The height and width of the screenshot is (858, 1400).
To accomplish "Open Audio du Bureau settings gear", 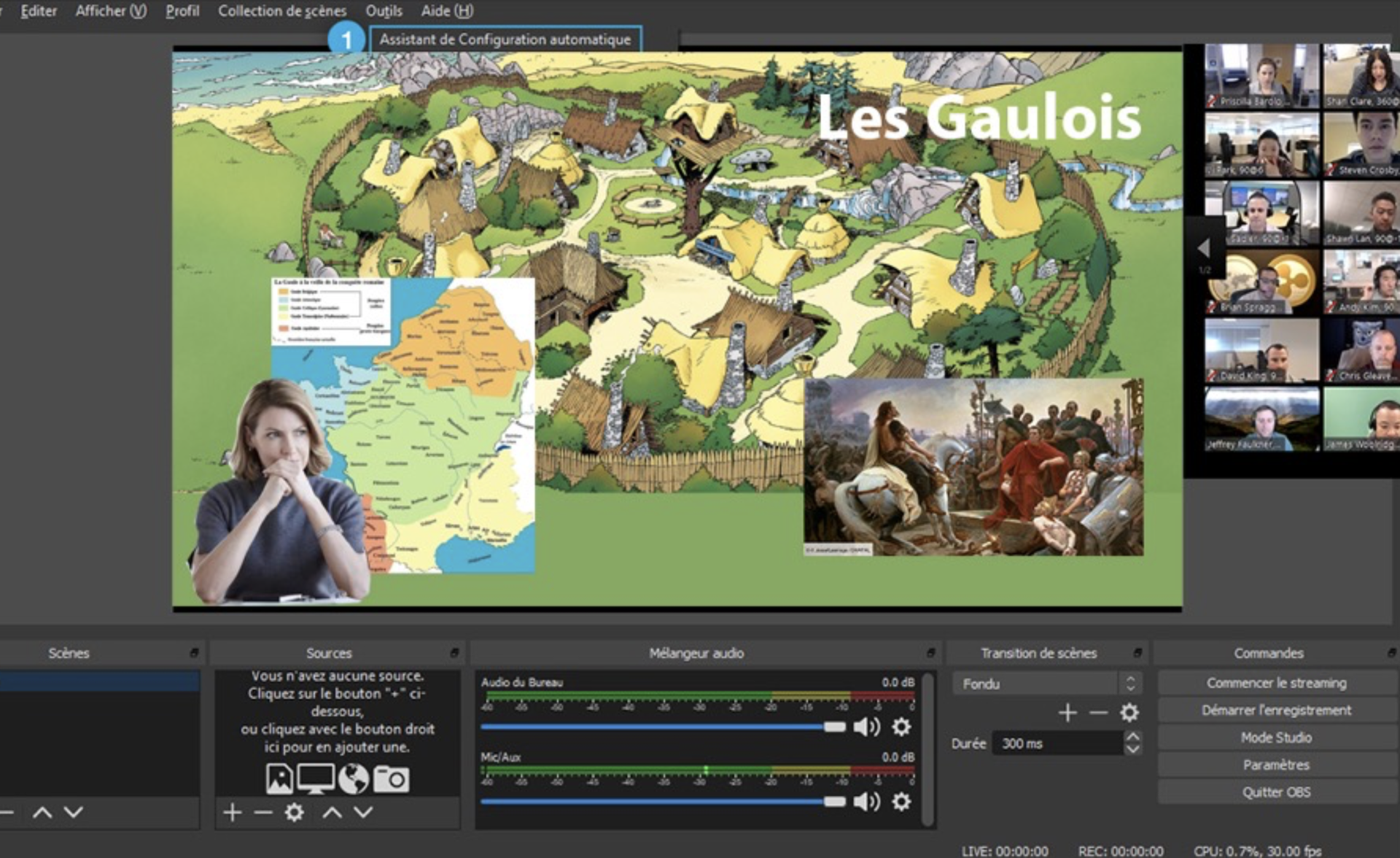I will pos(902,727).
